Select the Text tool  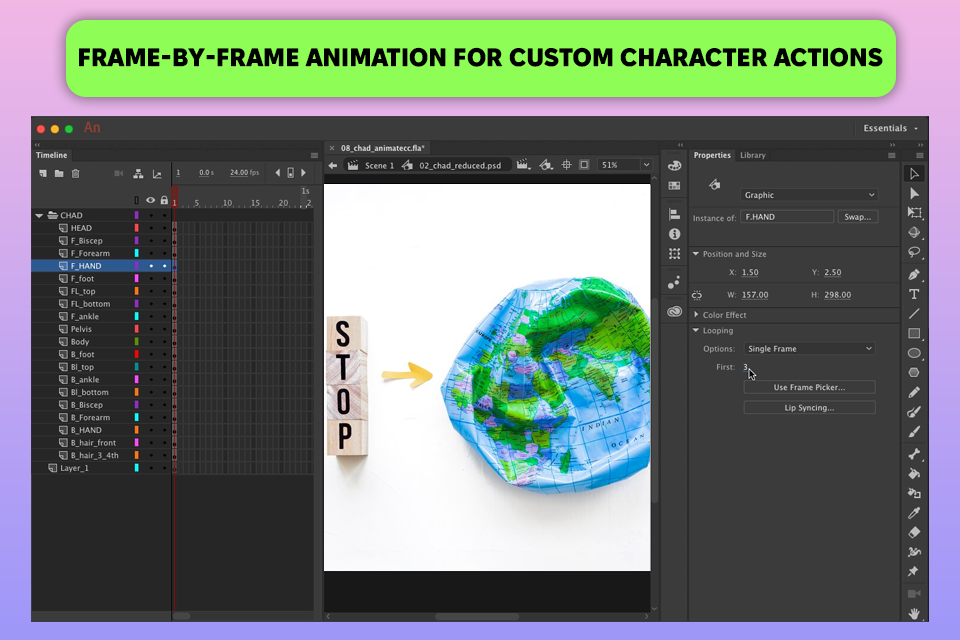click(914, 294)
